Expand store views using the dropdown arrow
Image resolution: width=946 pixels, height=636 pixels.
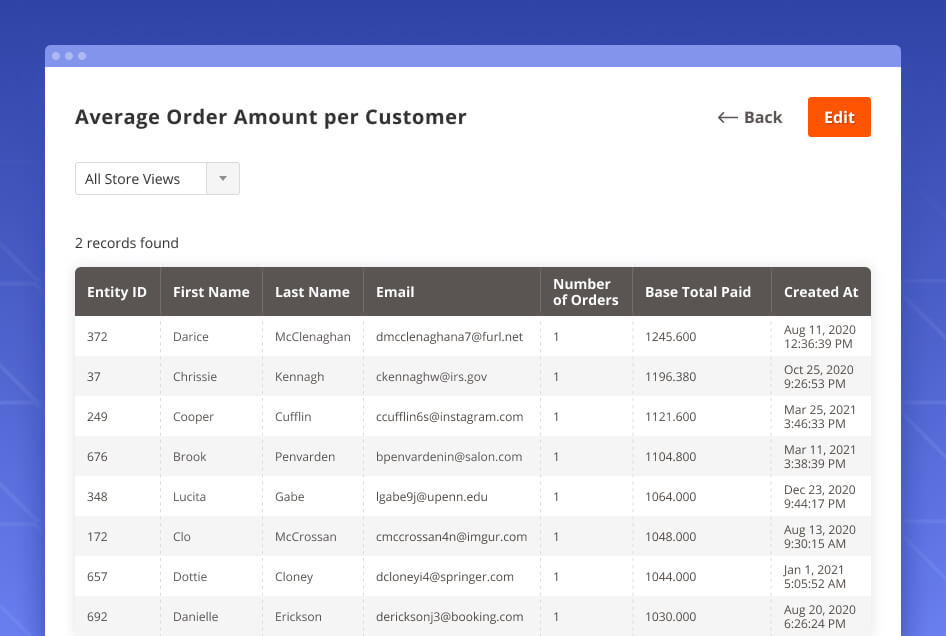pos(223,179)
